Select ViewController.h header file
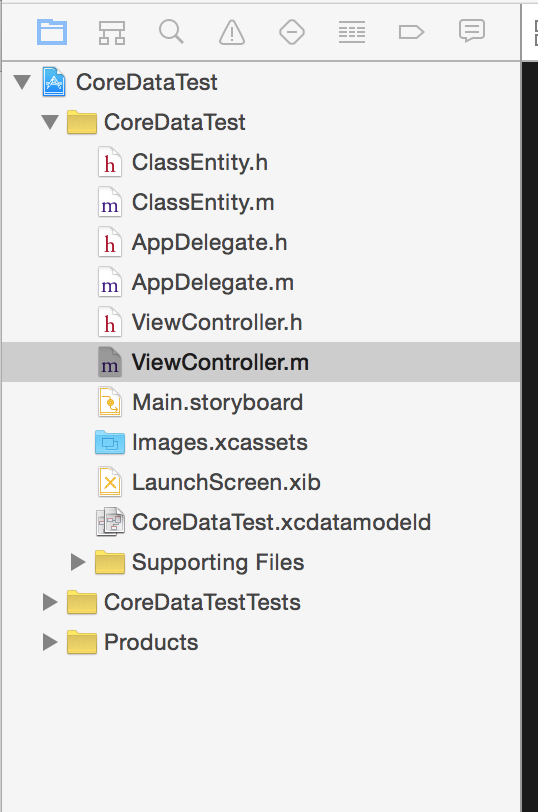 pos(216,323)
